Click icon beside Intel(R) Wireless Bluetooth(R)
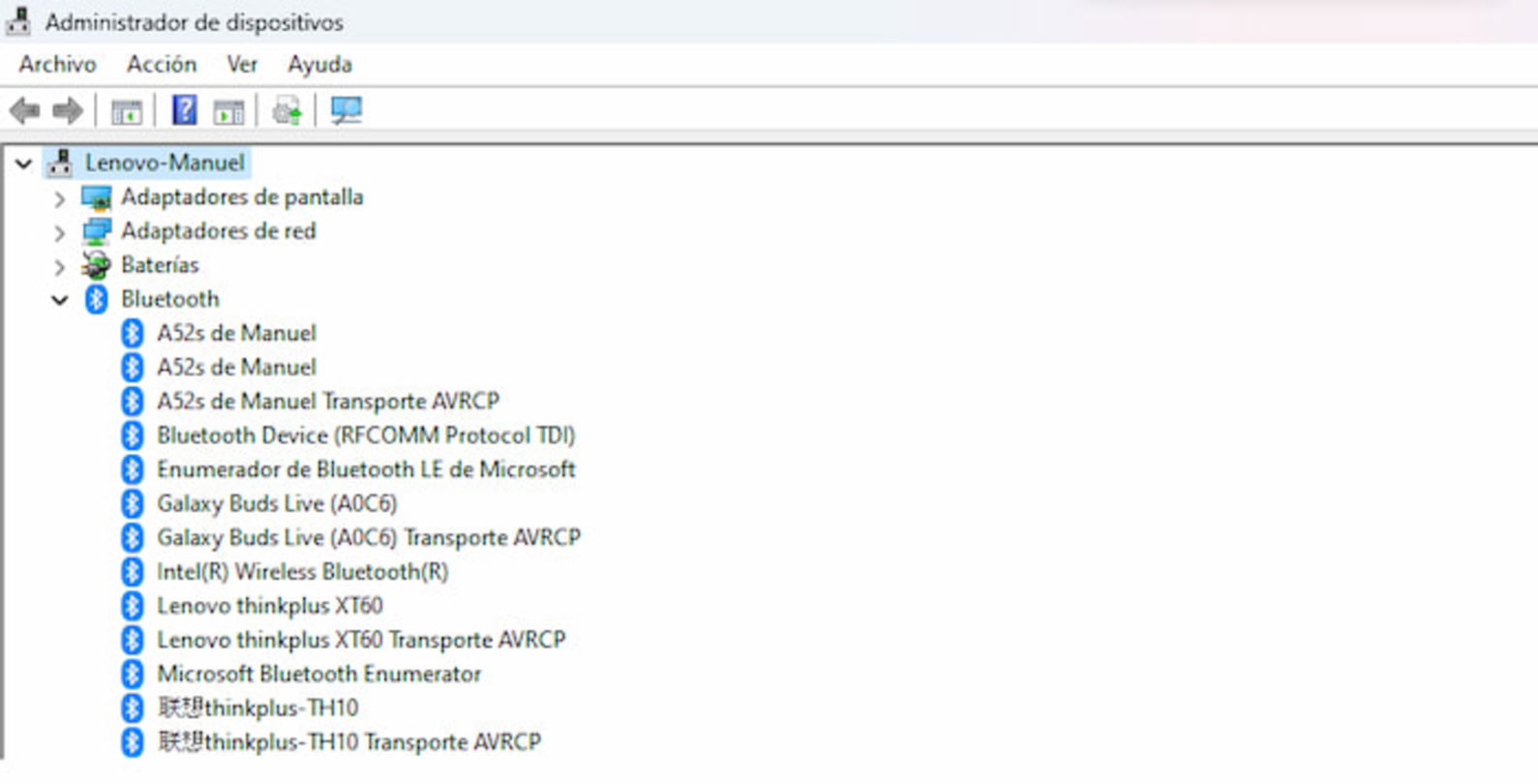The height and width of the screenshot is (784, 1538). point(133,572)
